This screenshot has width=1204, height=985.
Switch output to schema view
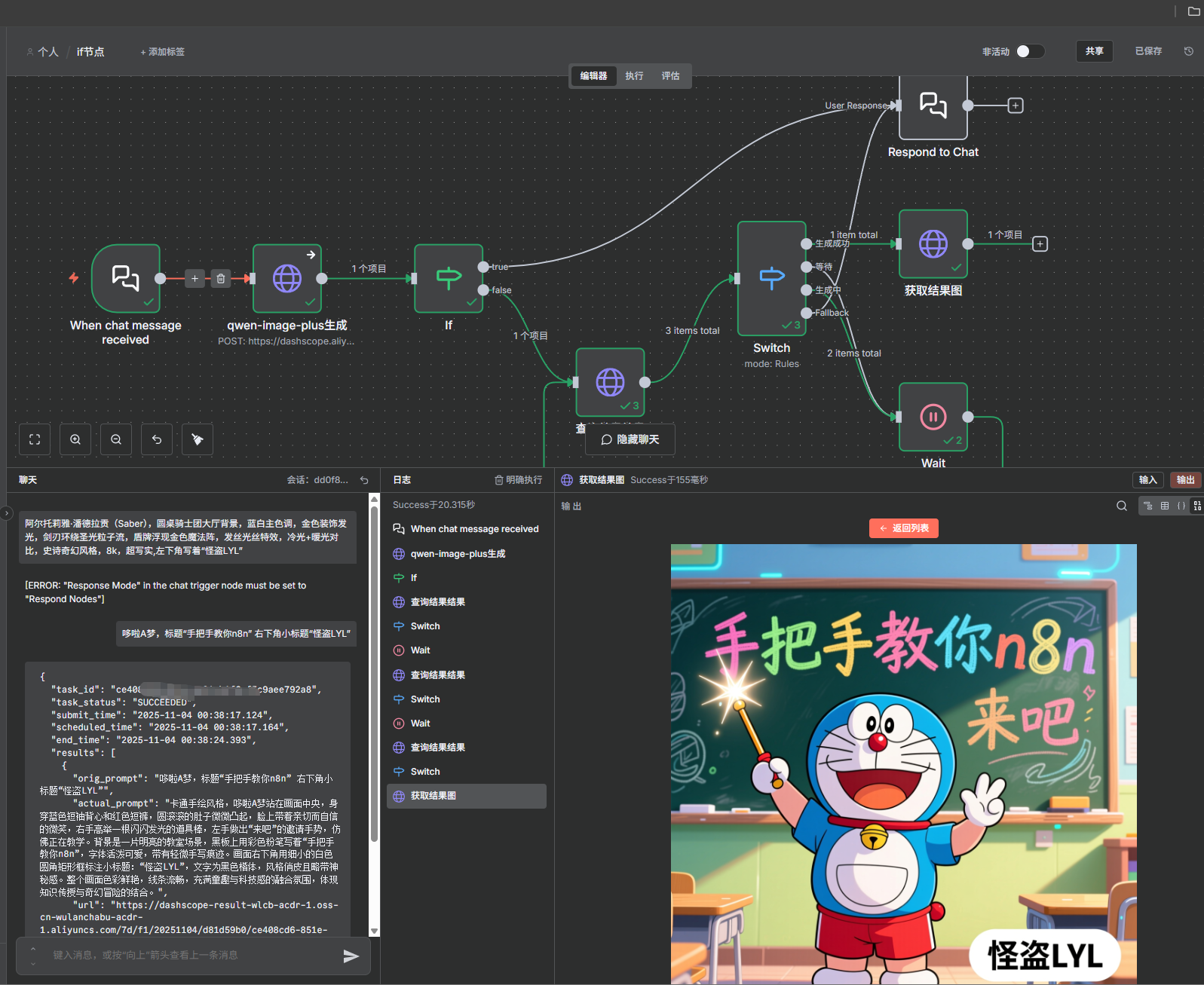(1147, 506)
